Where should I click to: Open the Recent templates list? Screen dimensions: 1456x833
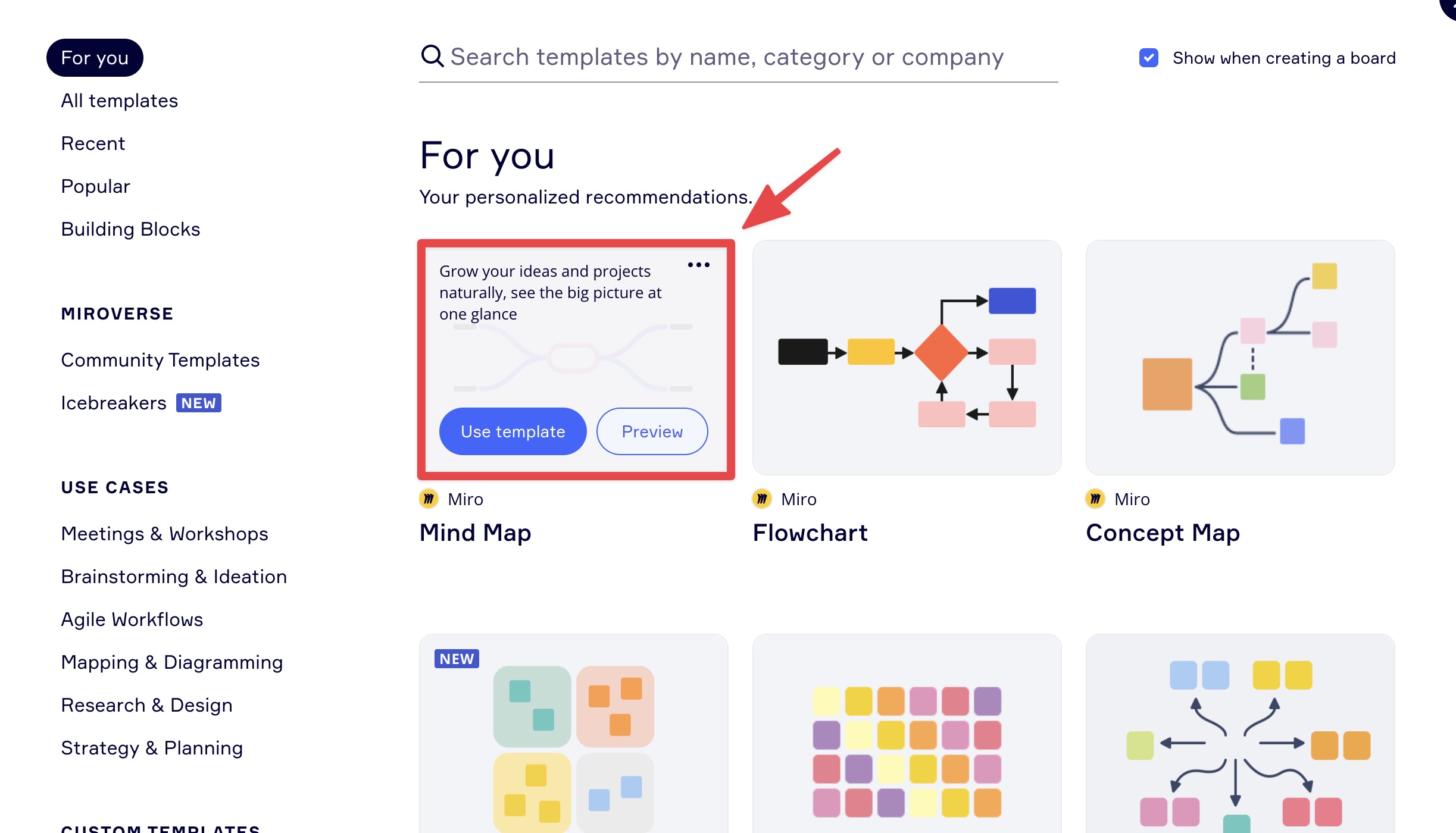tap(93, 143)
